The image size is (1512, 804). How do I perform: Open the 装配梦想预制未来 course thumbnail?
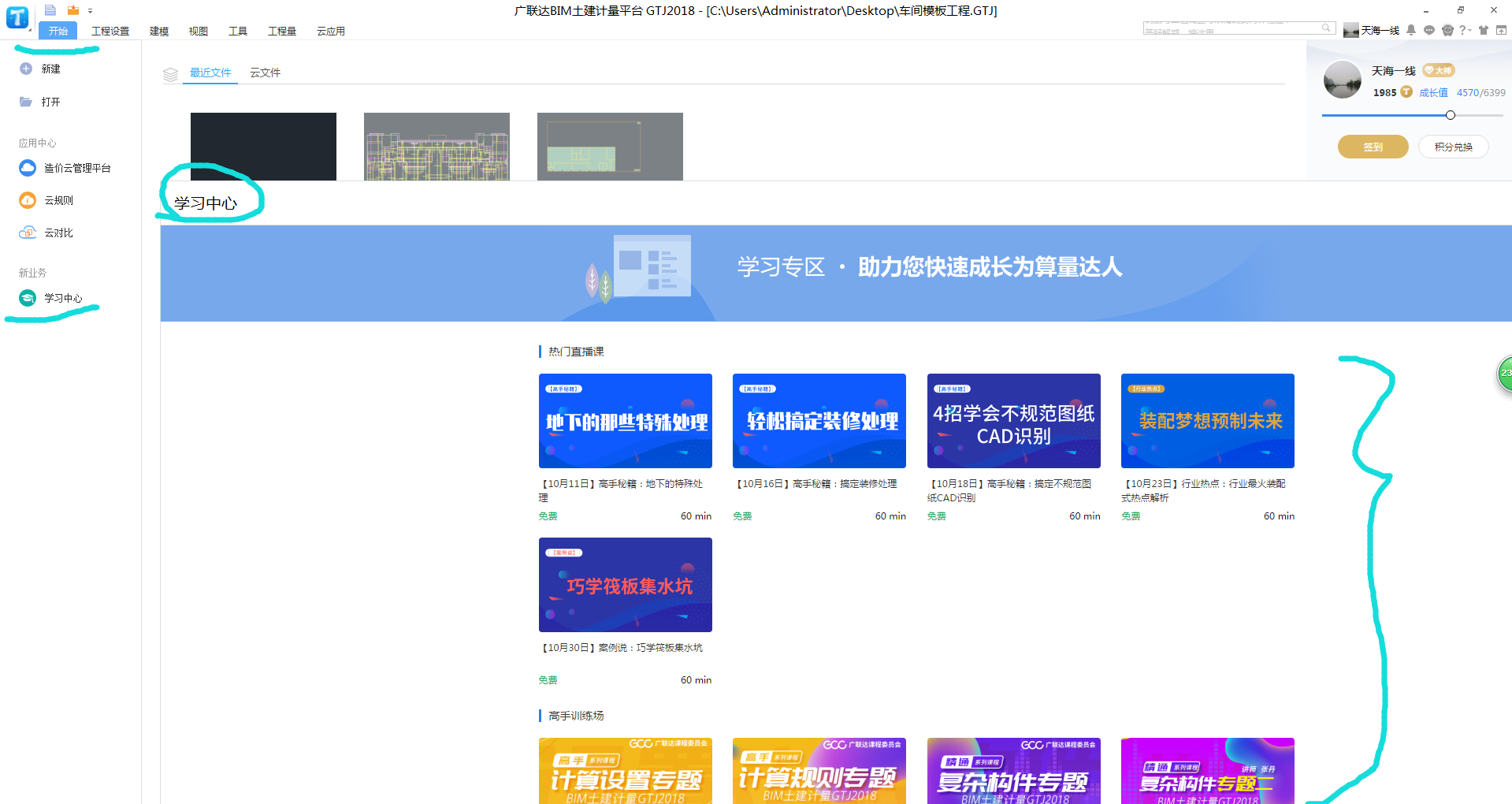(x=1208, y=421)
